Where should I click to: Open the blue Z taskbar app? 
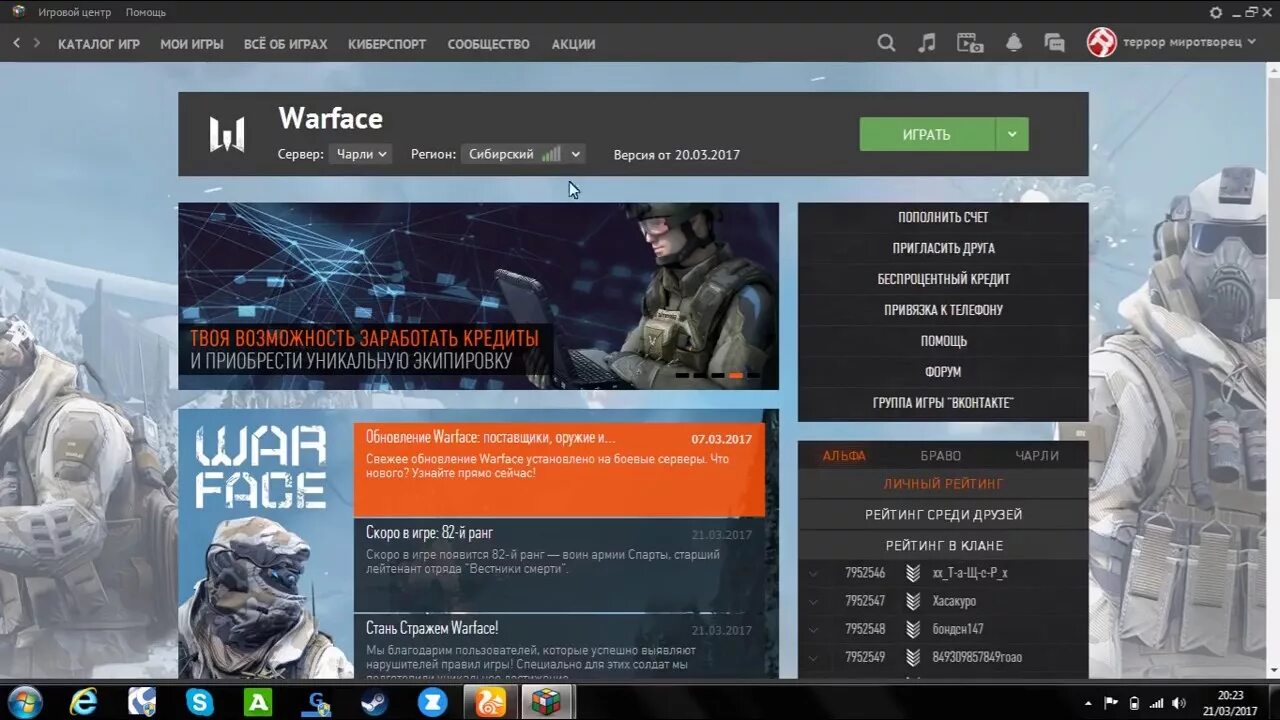(433, 702)
